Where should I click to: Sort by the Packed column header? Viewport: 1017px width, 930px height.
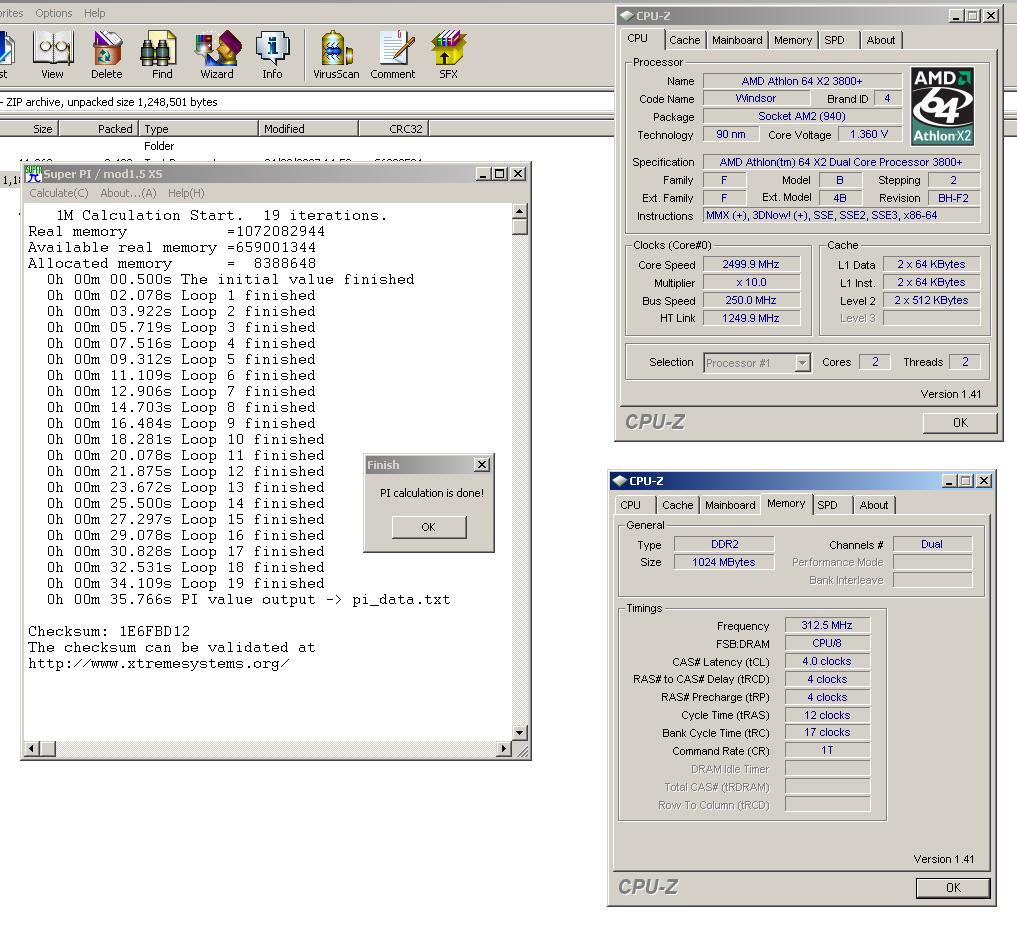coord(99,128)
